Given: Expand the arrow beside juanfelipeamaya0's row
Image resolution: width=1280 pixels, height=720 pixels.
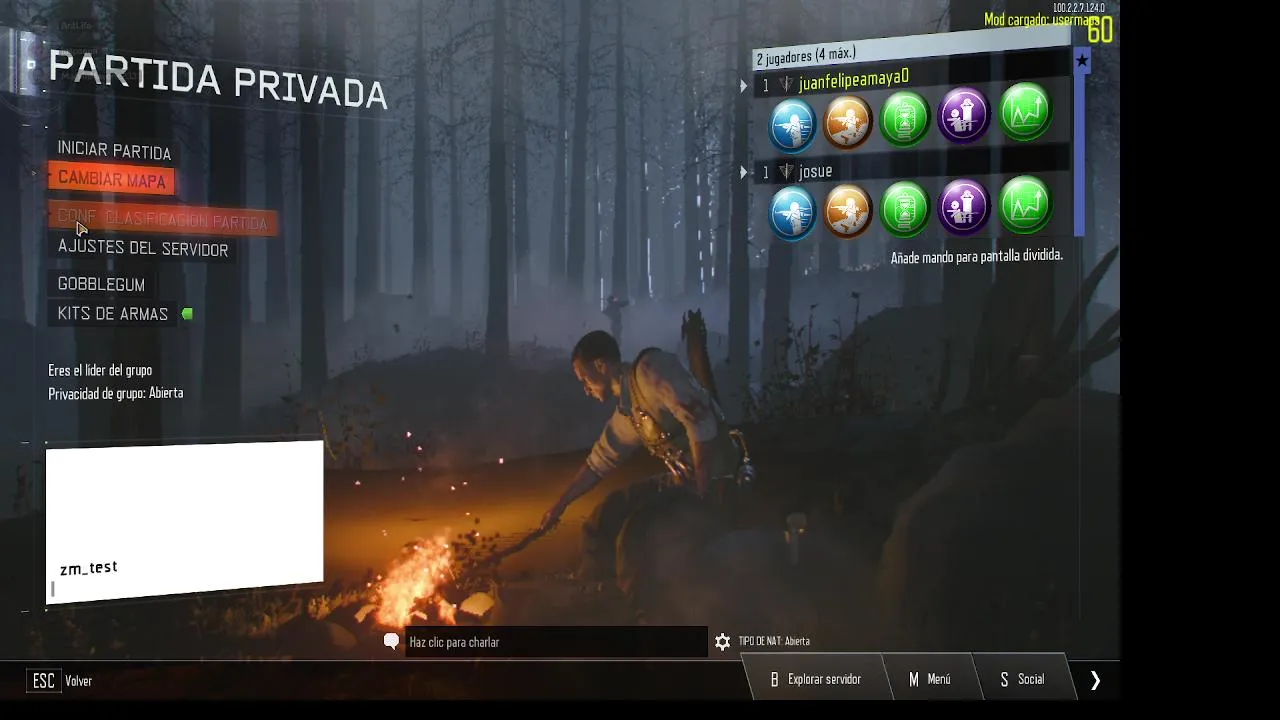Looking at the screenshot, I should tap(743, 86).
